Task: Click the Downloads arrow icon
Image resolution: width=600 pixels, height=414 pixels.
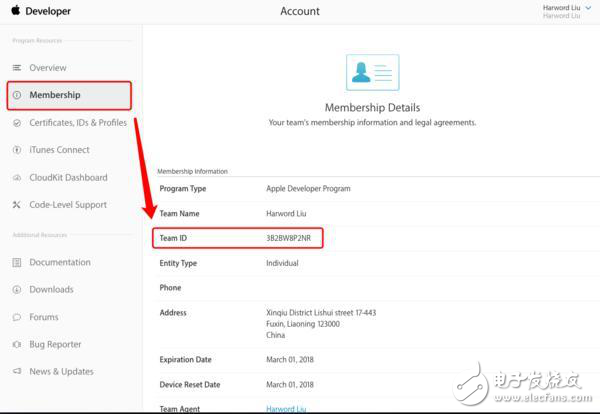Action: [x=17, y=290]
